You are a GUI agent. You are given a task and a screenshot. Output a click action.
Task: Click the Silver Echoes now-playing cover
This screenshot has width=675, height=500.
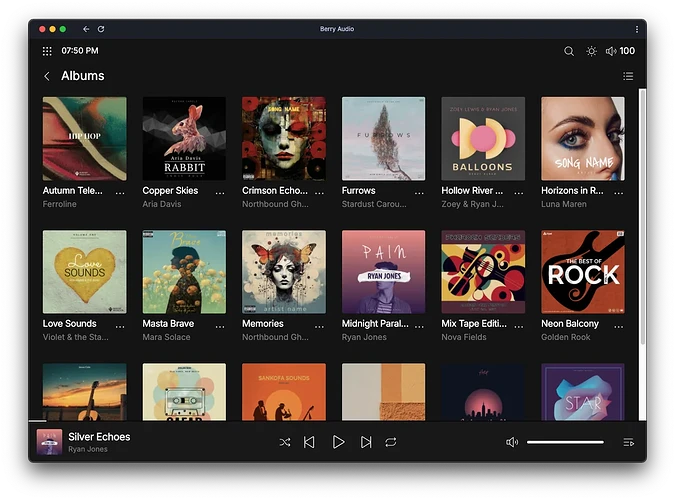click(50, 442)
